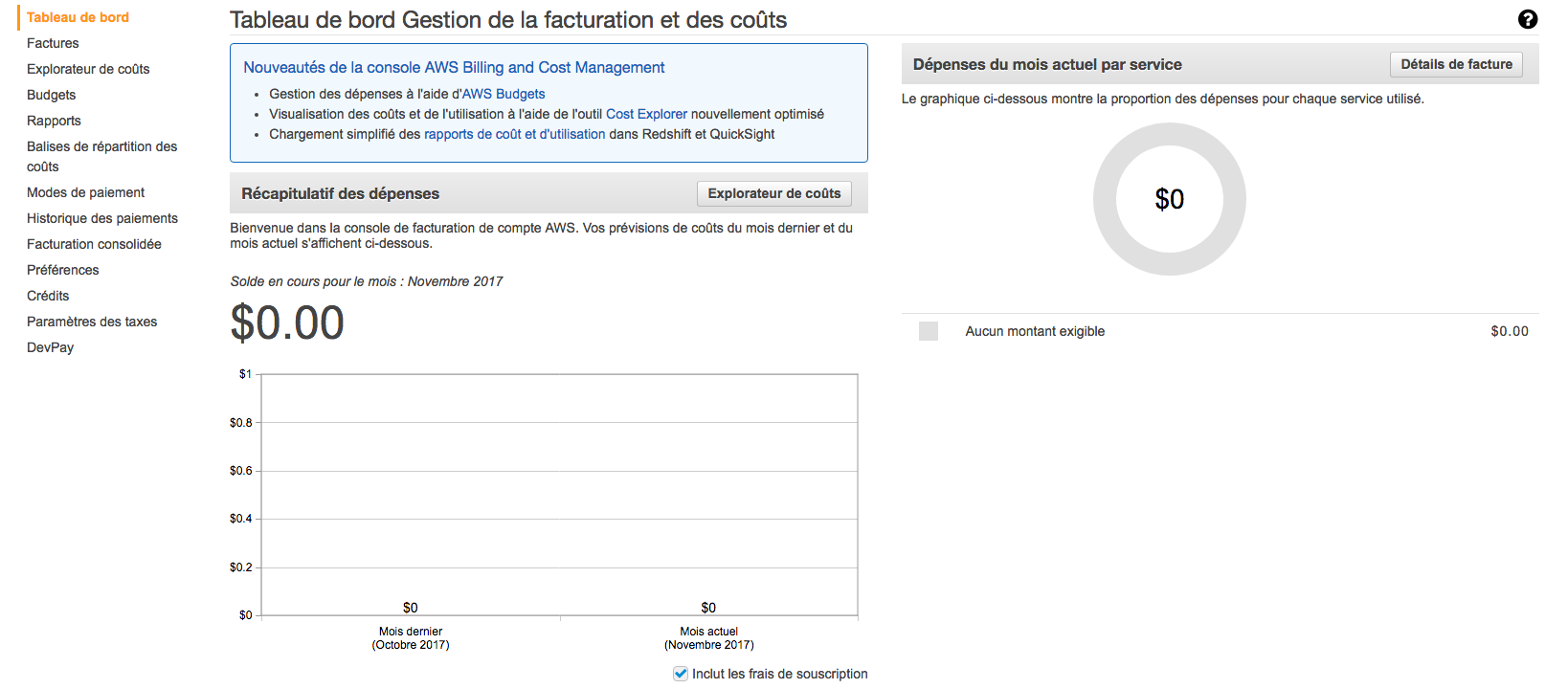Screen dimensions: 1568x689
Task: Open Factures in the sidebar
Action: (53, 43)
